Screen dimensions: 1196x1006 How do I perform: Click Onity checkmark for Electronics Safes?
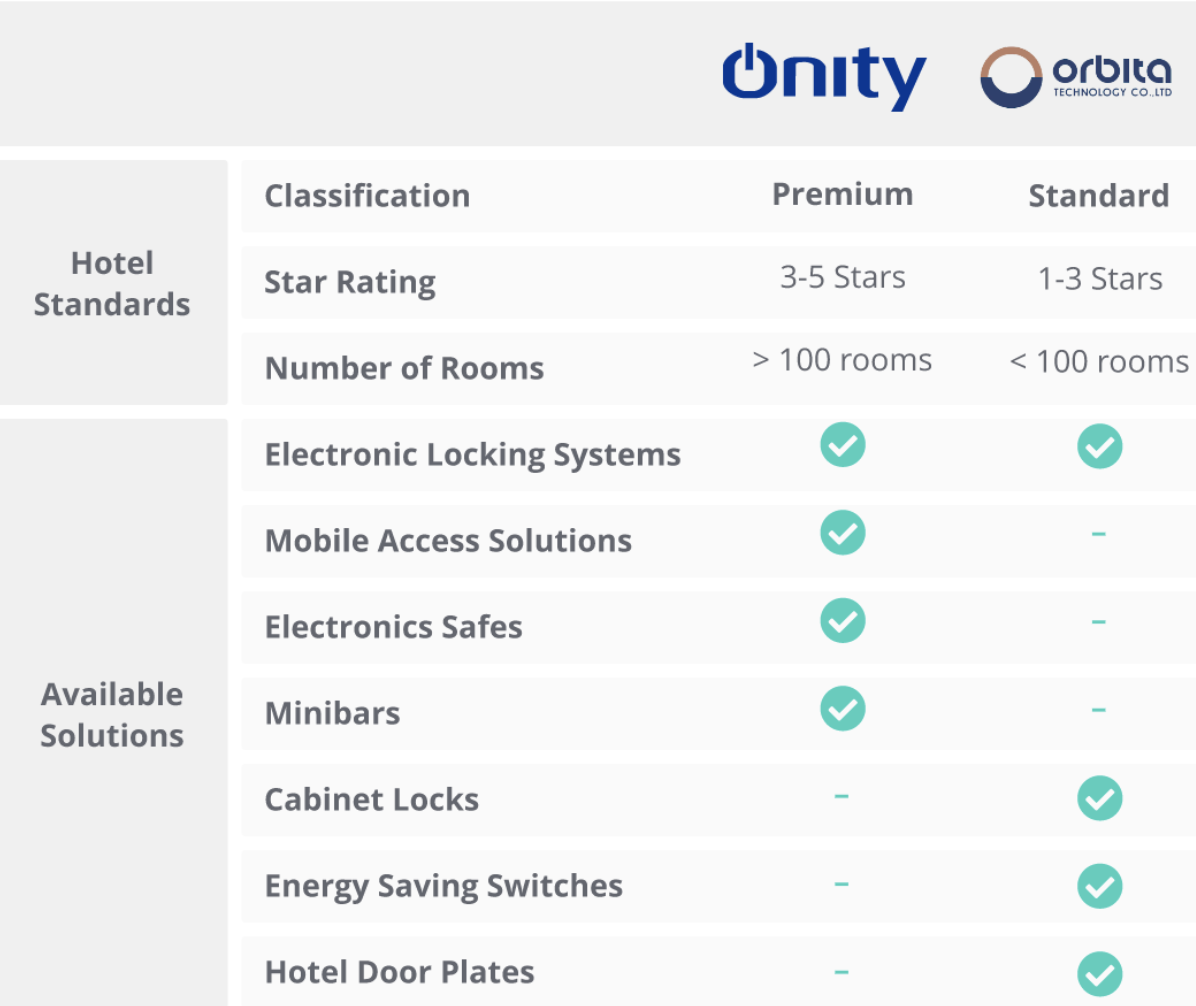point(843,620)
